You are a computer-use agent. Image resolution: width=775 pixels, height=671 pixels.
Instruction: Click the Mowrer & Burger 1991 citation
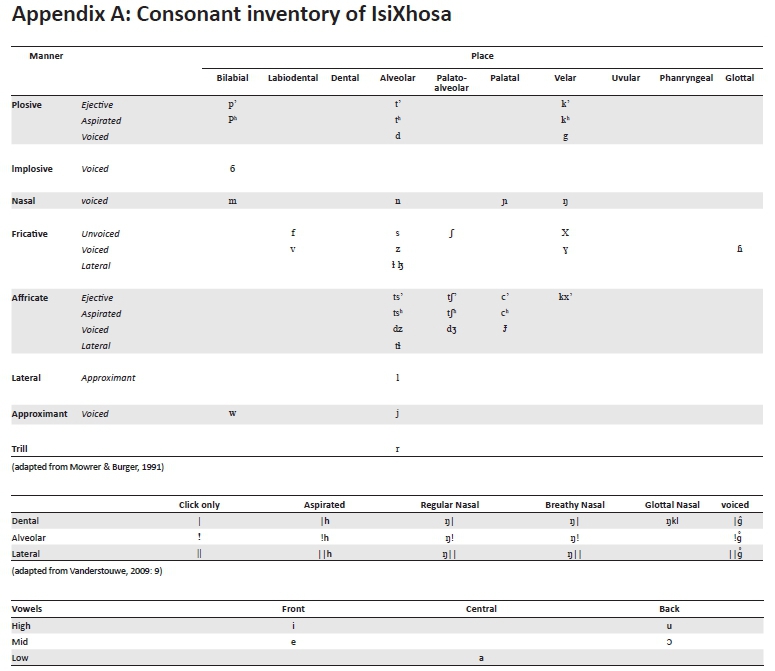[87, 467]
